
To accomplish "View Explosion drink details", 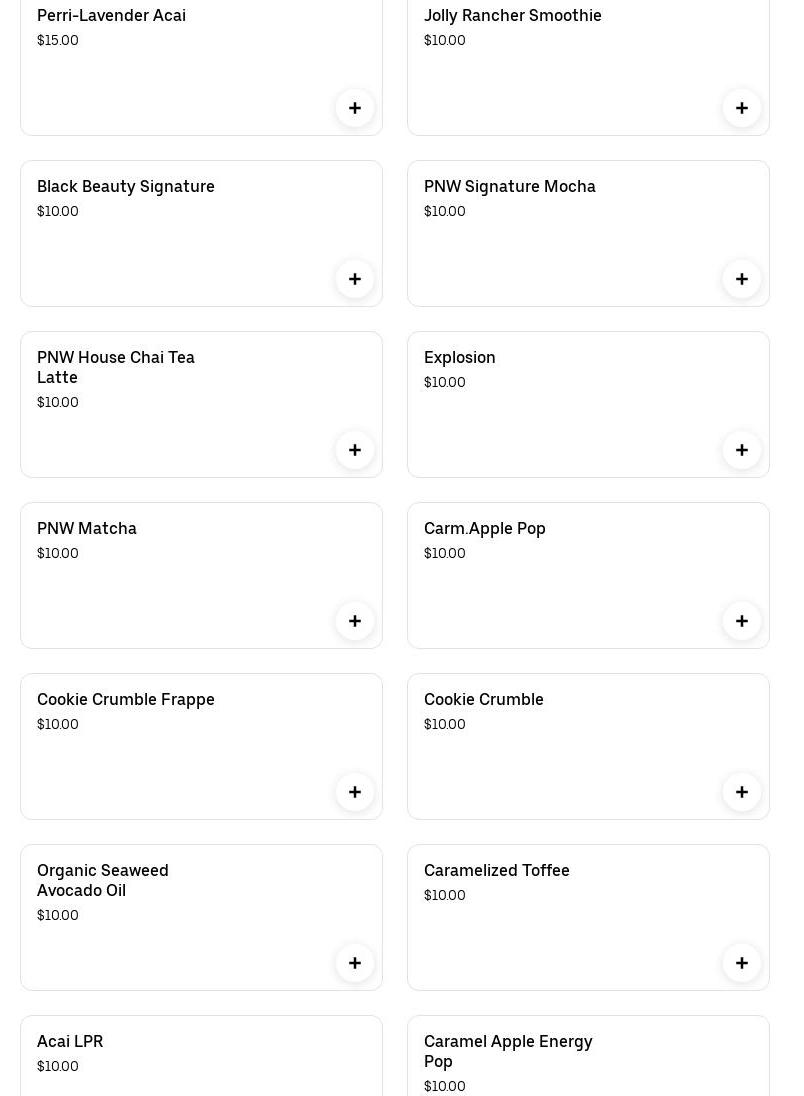I will [x=460, y=358].
